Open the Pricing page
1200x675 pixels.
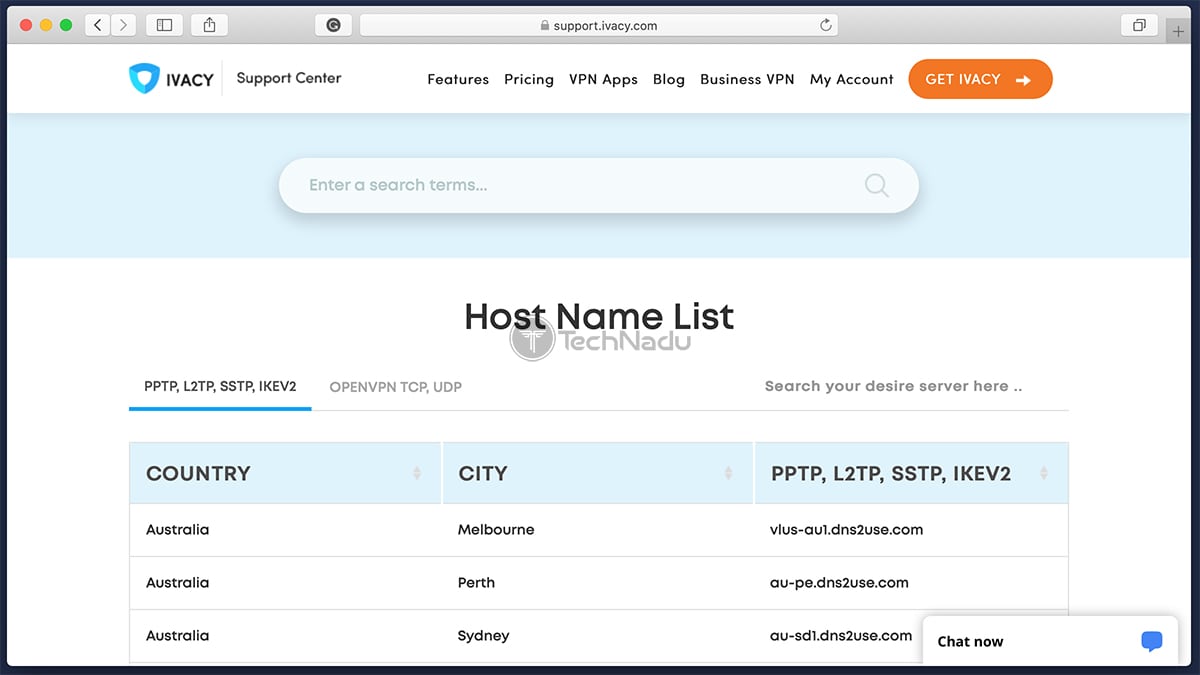click(x=529, y=80)
